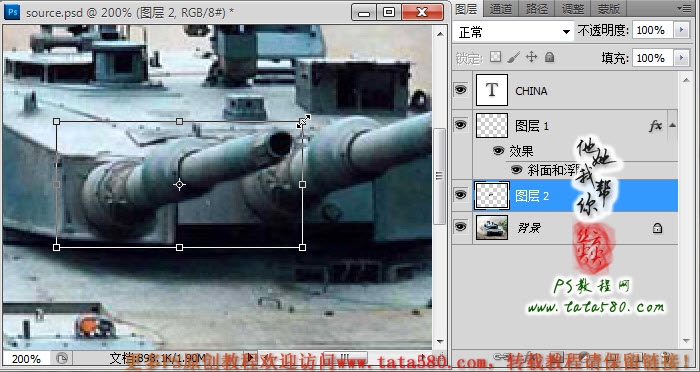Click the bottom-right transform handle
This screenshot has width=700, height=372.
click(303, 247)
